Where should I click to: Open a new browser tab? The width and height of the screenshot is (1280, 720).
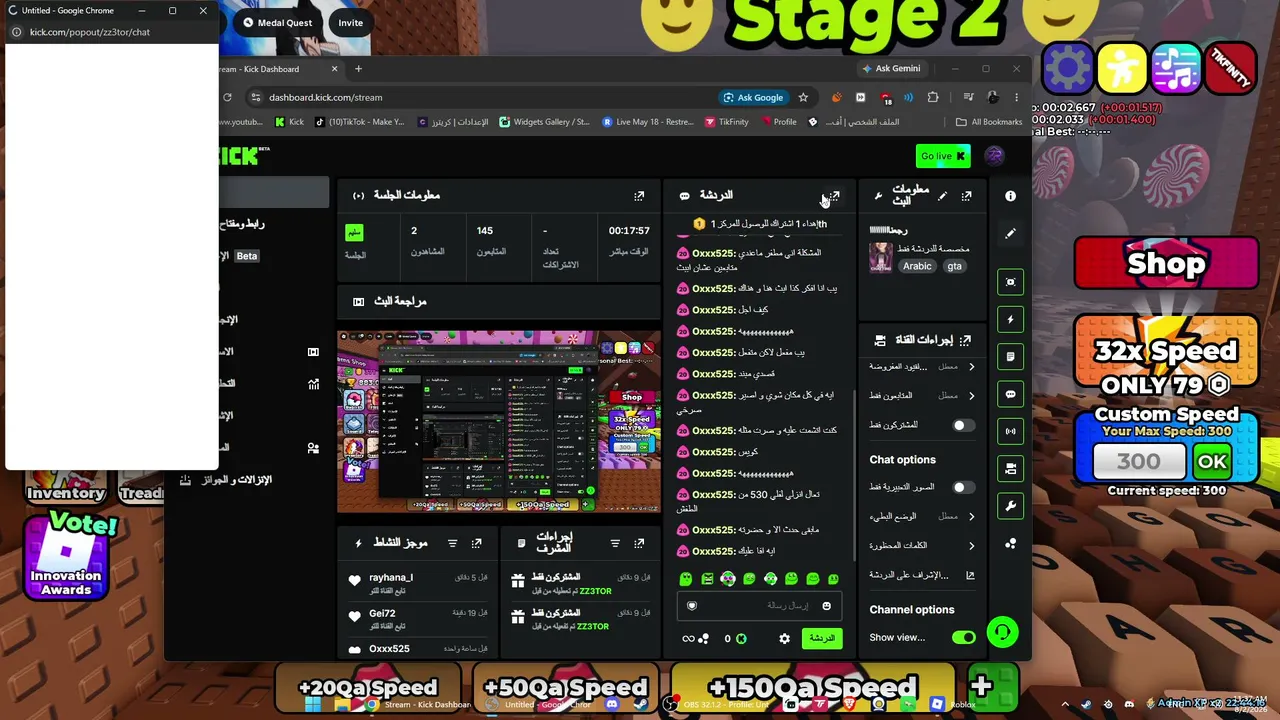[358, 69]
